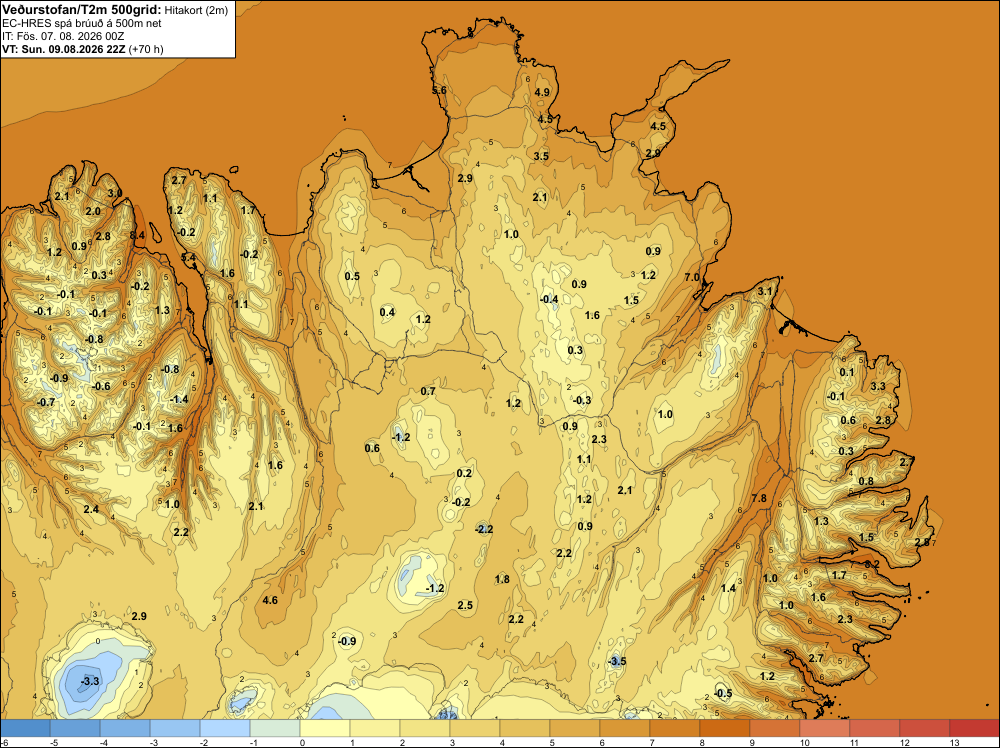Click the "-0.3" temperature value
Image resolution: width=1000 pixels, height=748 pixels.
582,400
